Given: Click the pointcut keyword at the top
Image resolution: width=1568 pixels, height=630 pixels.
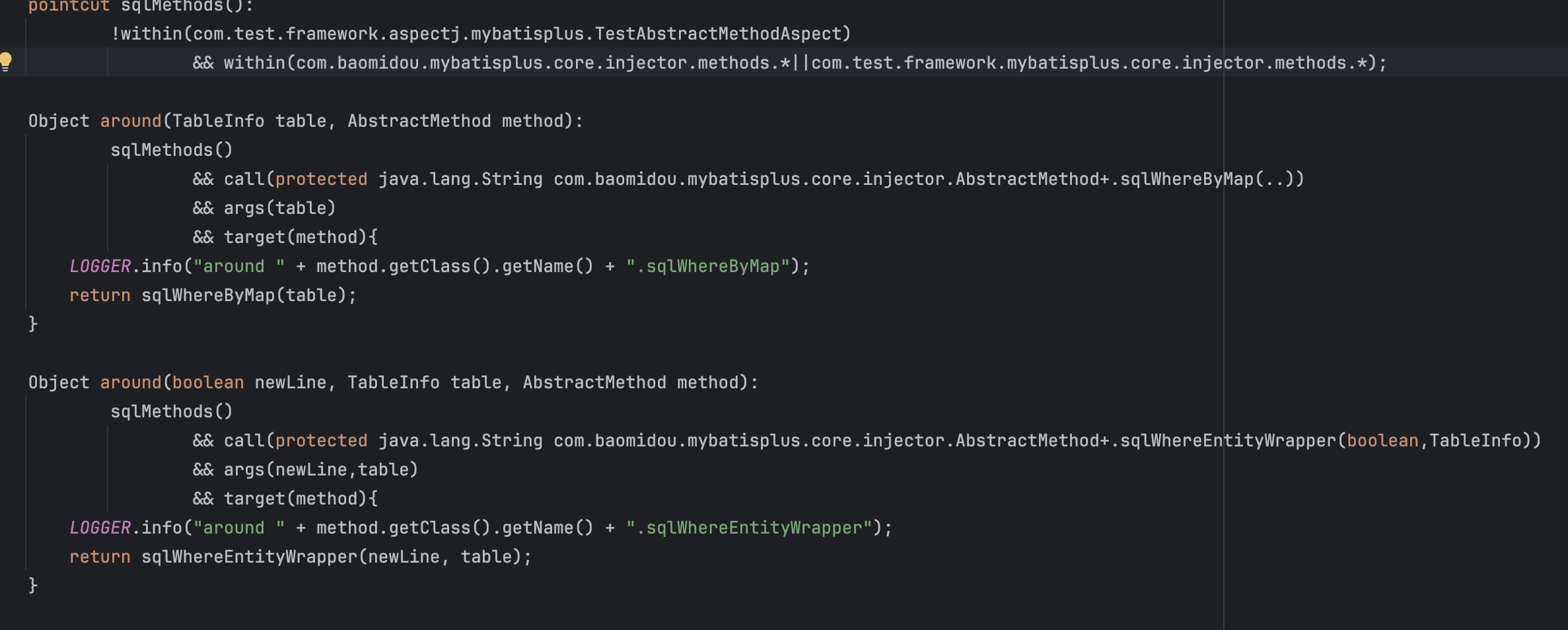Looking at the screenshot, I should tap(68, 6).
